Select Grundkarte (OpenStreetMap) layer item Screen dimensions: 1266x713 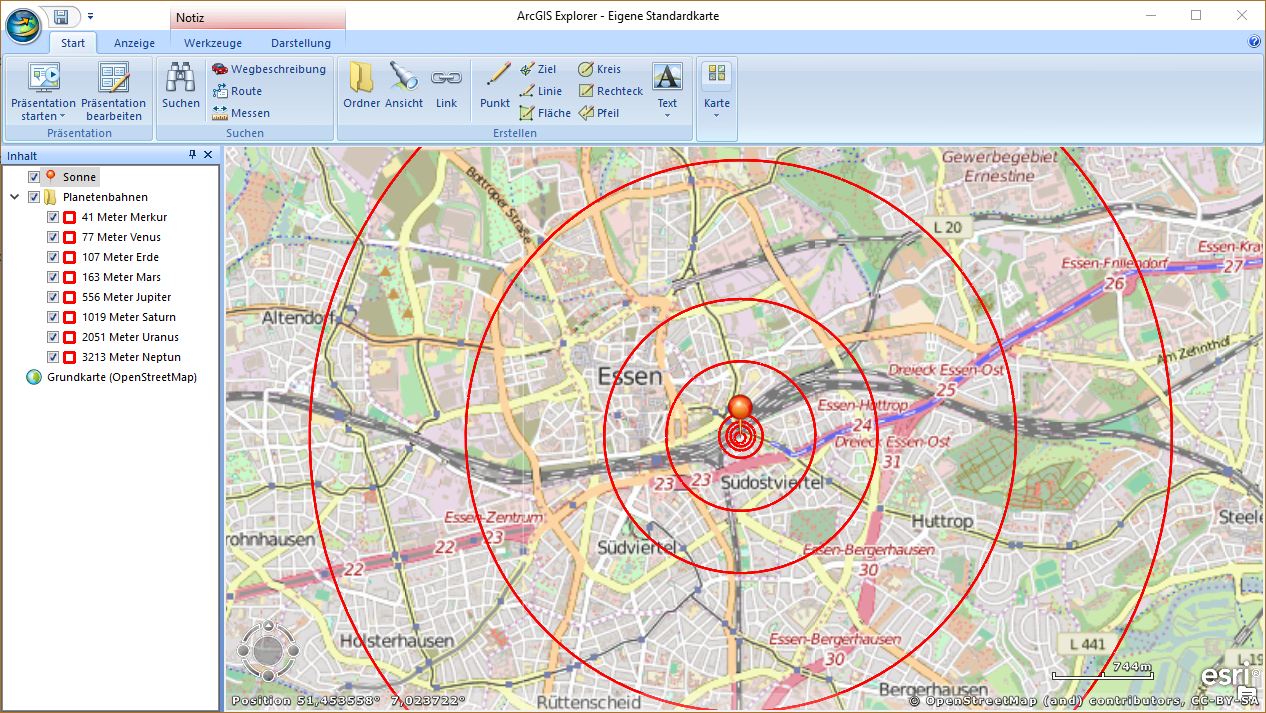(121, 377)
